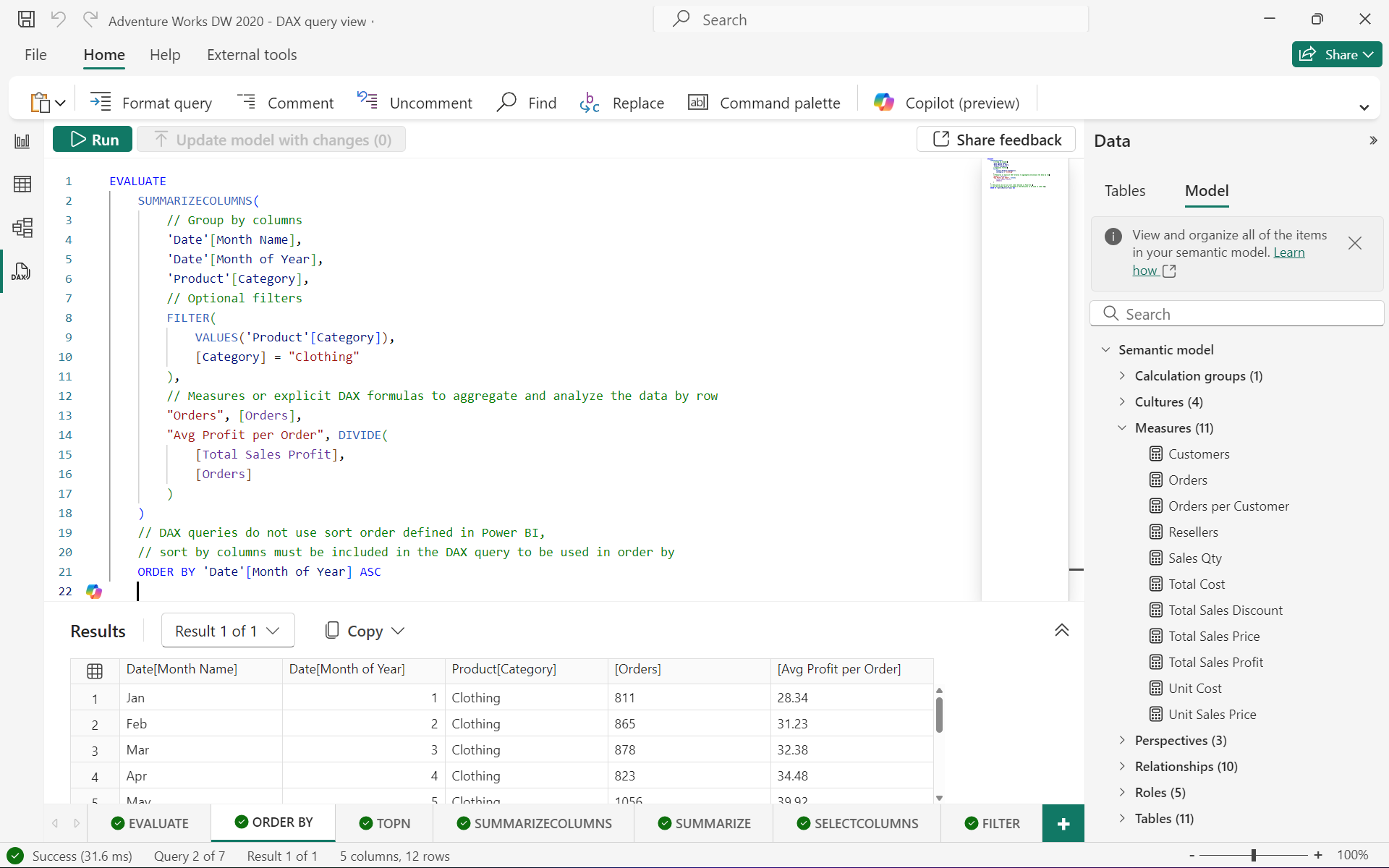
Task: Expand the Calculation groups tree item
Action: (x=1122, y=375)
